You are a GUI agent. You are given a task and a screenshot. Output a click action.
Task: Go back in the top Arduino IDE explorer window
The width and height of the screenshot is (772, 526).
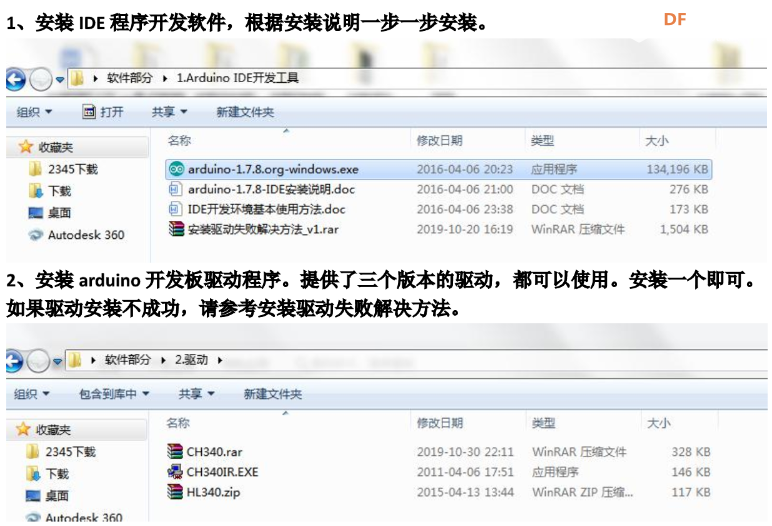(15, 79)
